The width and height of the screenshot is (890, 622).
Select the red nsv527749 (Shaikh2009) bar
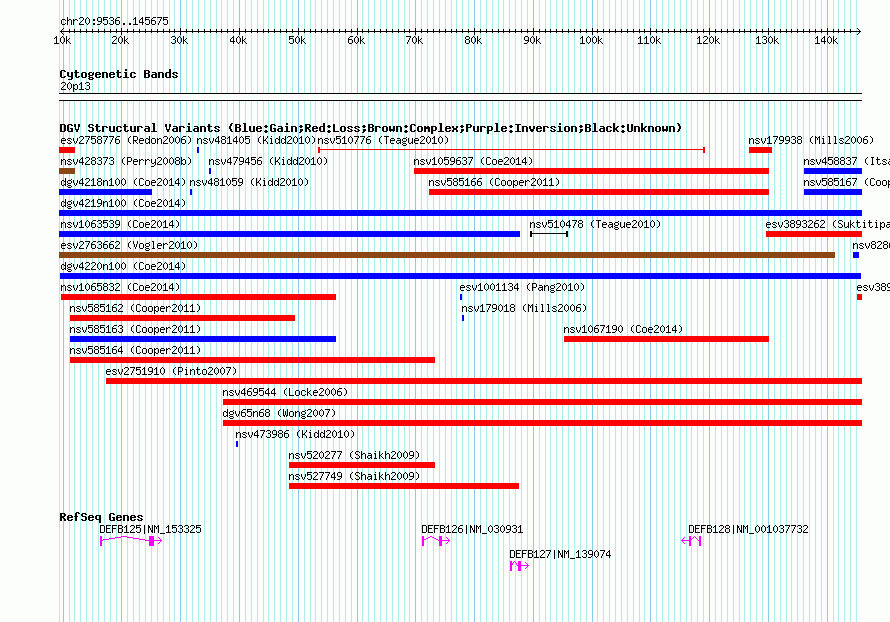click(x=404, y=486)
